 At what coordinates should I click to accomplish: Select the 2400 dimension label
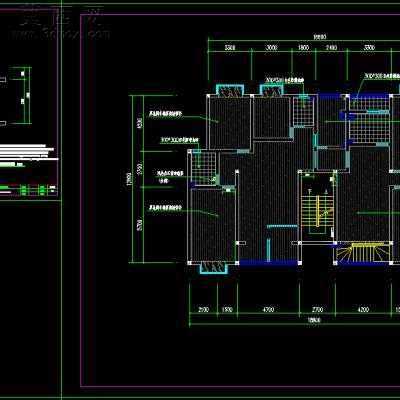[331, 48]
